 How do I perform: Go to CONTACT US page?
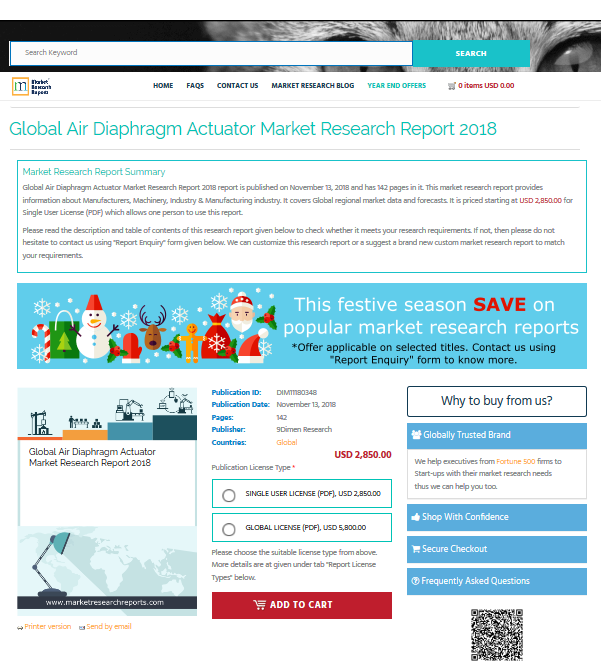[237, 86]
